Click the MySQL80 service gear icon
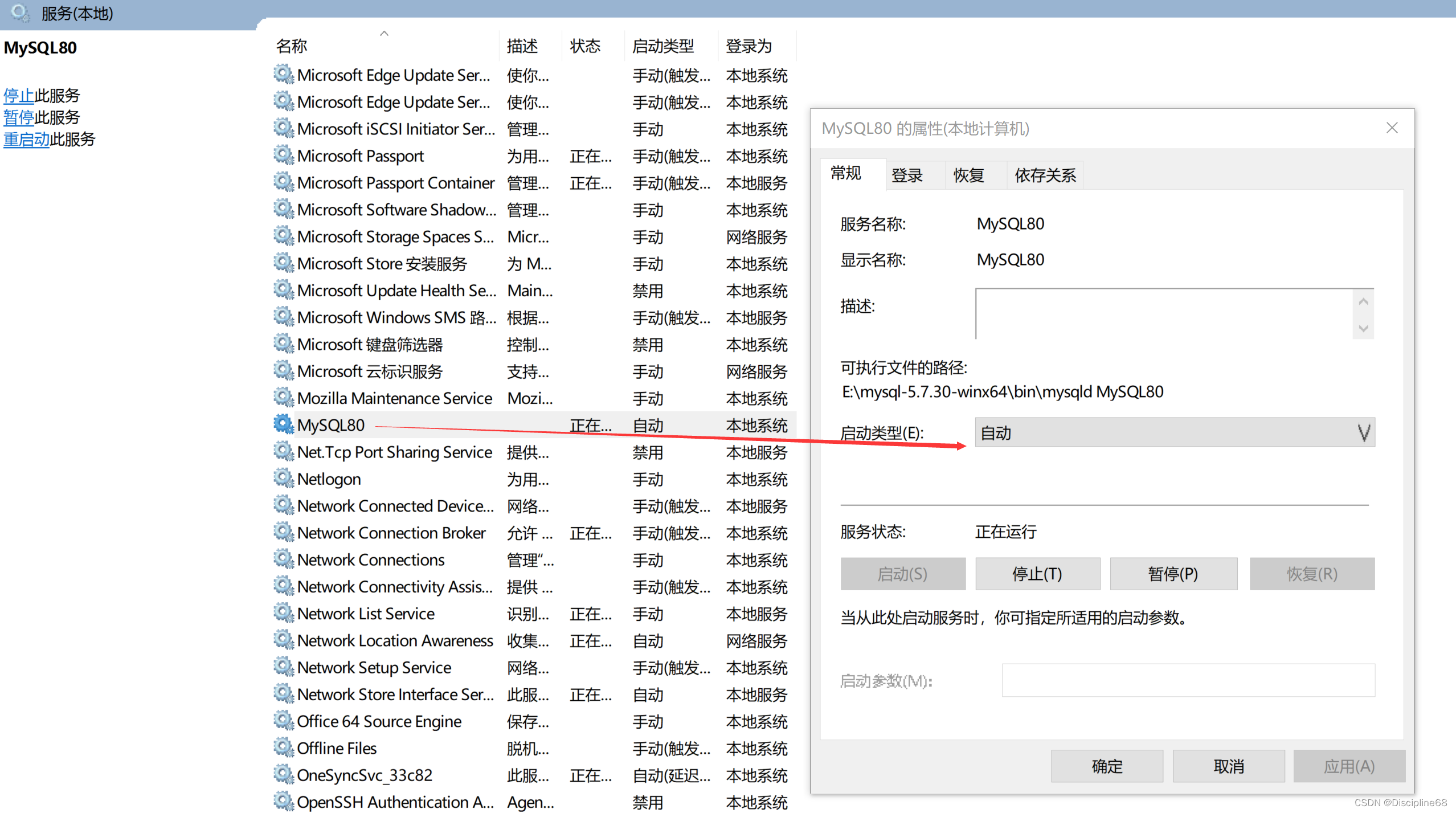The height and width of the screenshot is (813, 1456). (x=283, y=424)
